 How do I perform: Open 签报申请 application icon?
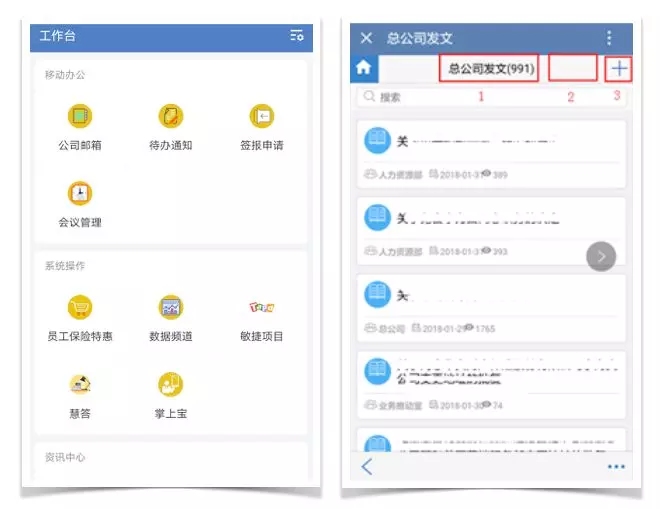click(262, 116)
